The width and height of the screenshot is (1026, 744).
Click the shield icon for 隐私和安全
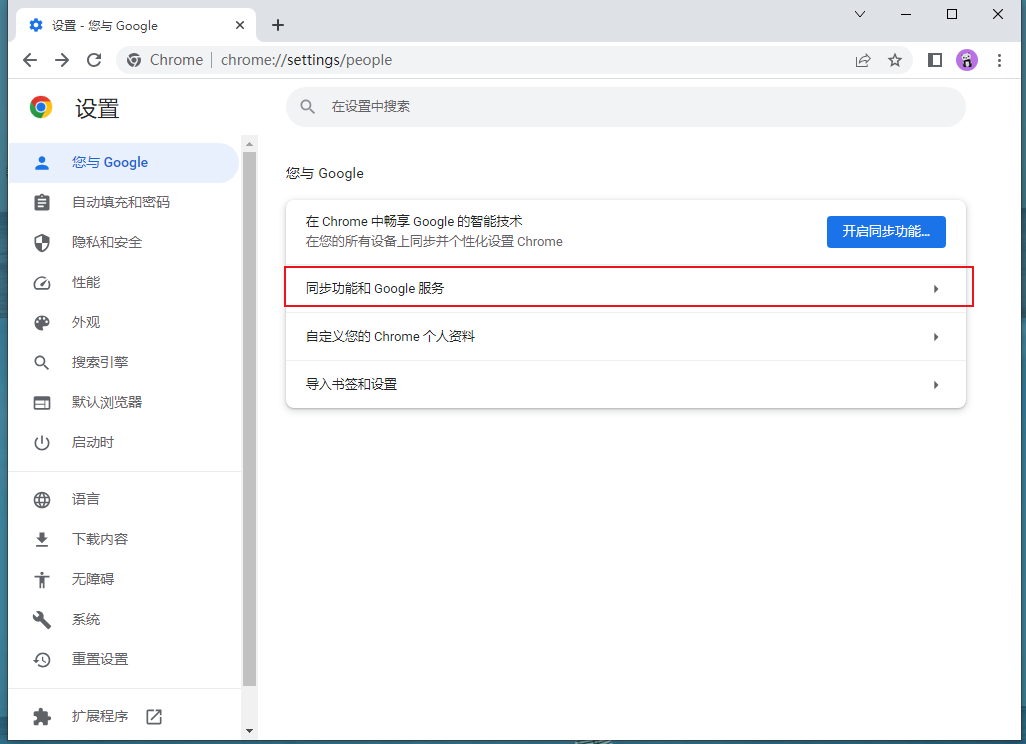pos(42,243)
